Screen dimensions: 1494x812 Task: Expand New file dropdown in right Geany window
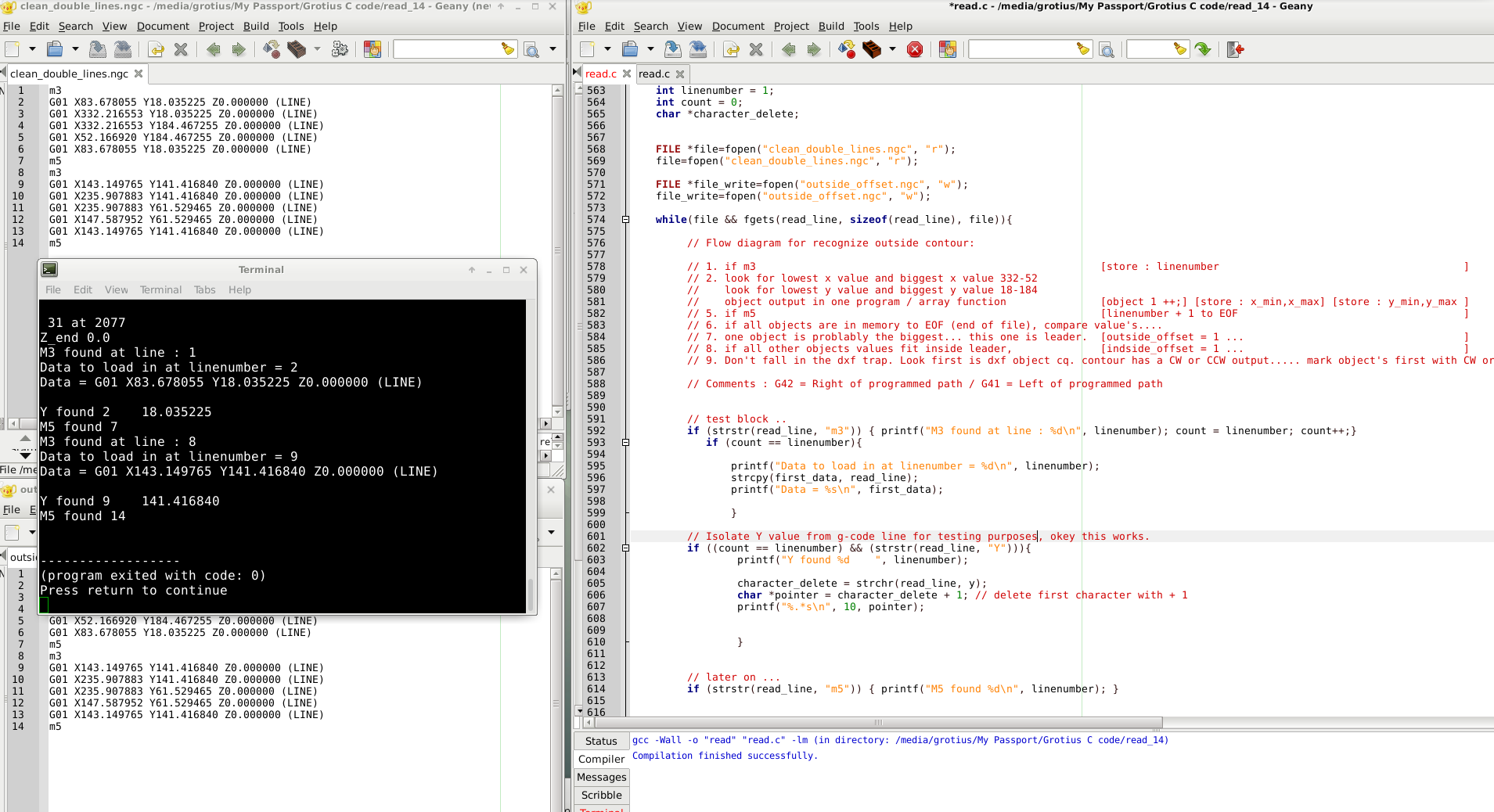[x=607, y=49]
